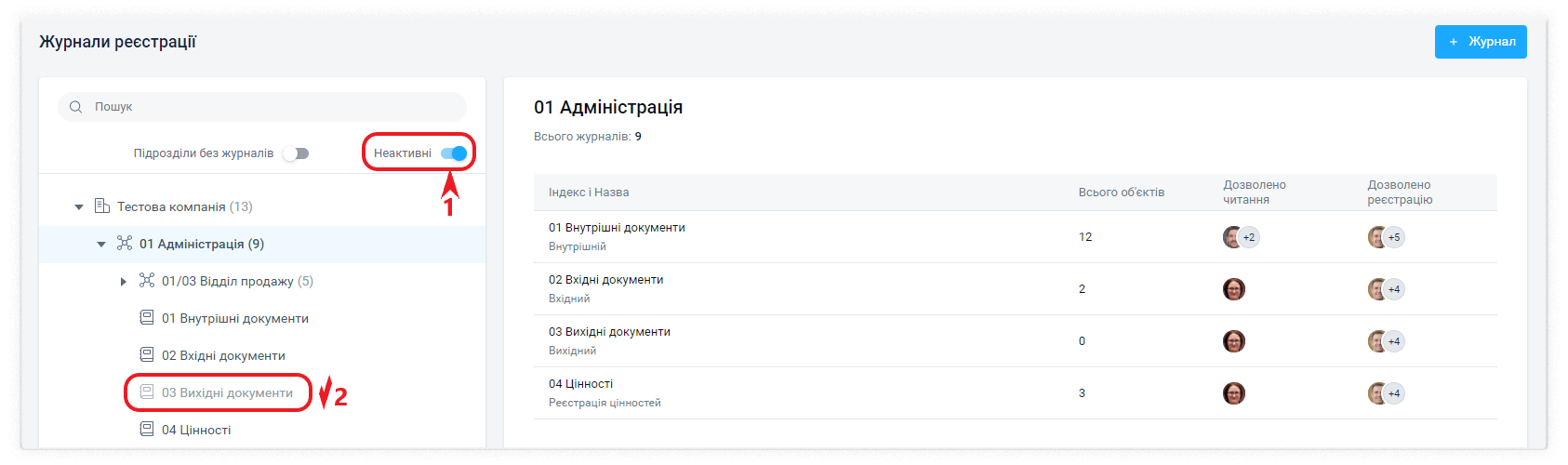Click the + Журнал button
The height and width of the screenshot is (465, 1568).
(x=1480, y=42)
